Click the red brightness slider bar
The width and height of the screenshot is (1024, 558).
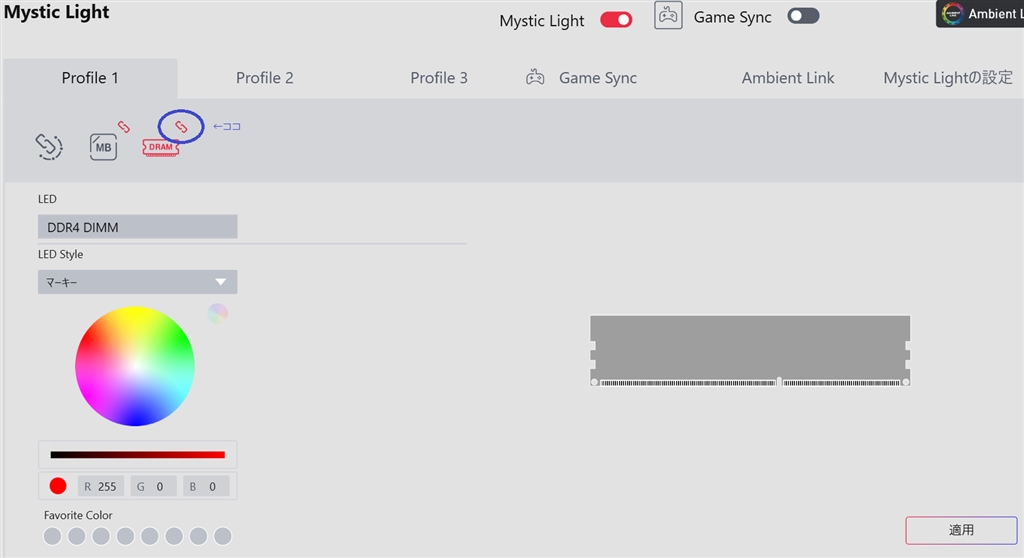(x=137, y=455)
